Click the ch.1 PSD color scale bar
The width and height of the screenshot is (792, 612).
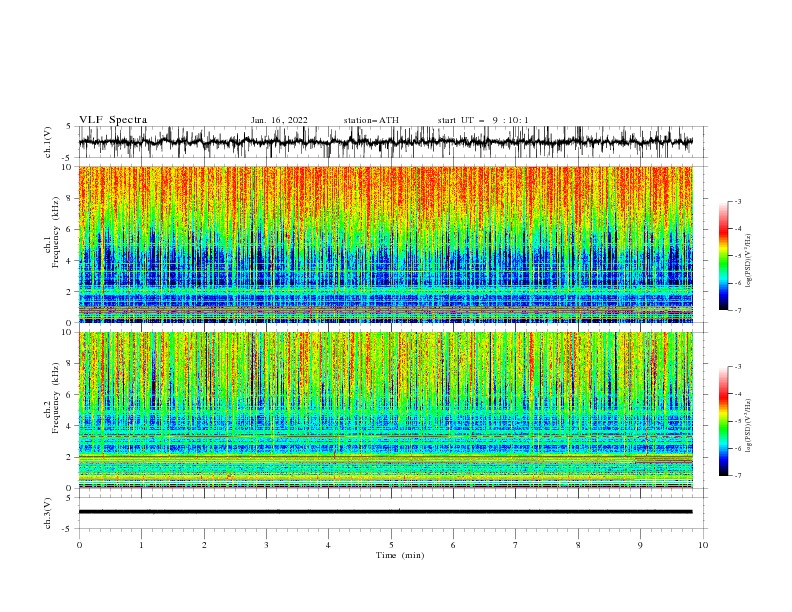723,255
